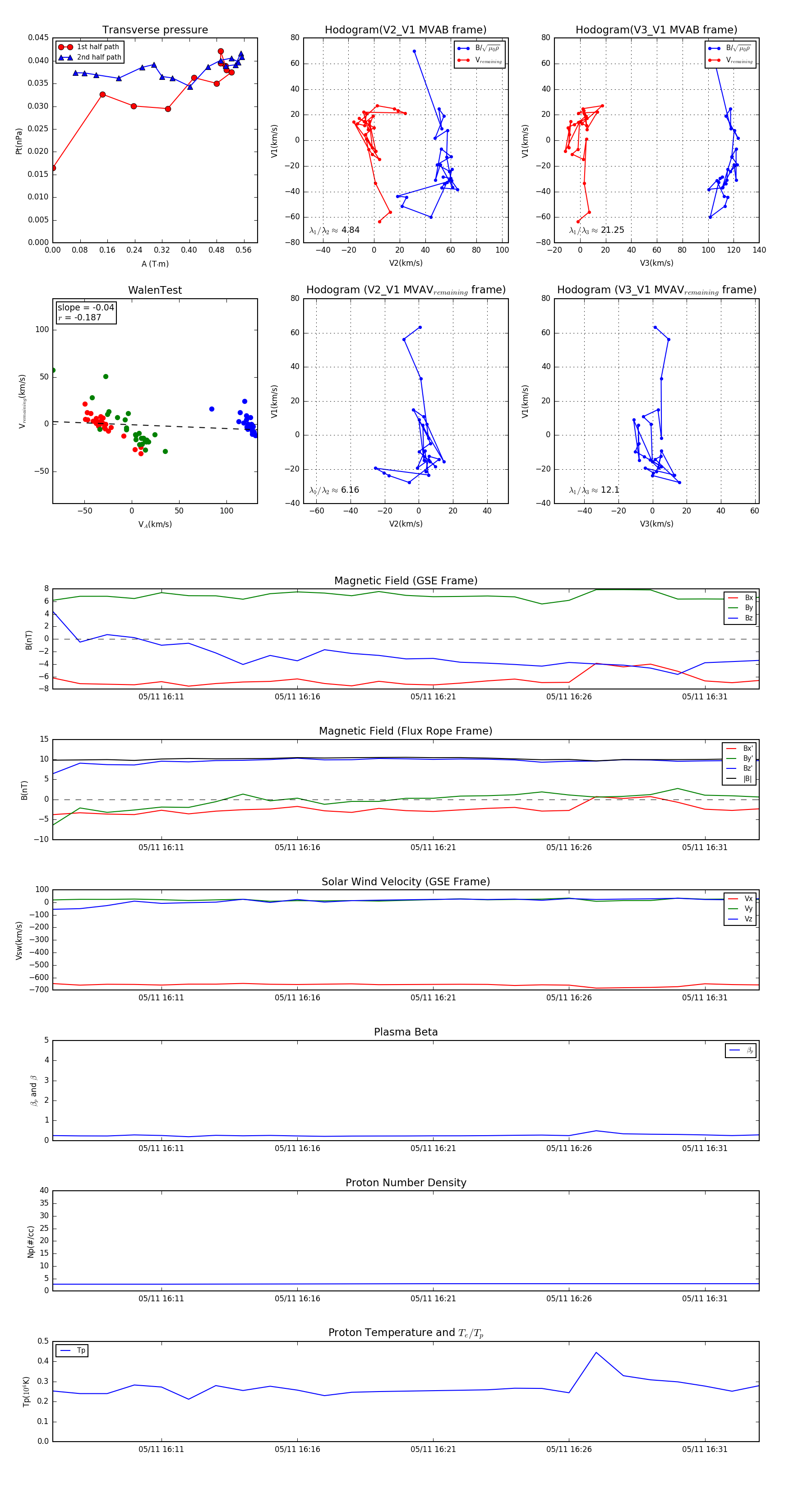Select the "Bx'" legend entry
Screen dimensions: 812x1489
(x=739, y=748)
